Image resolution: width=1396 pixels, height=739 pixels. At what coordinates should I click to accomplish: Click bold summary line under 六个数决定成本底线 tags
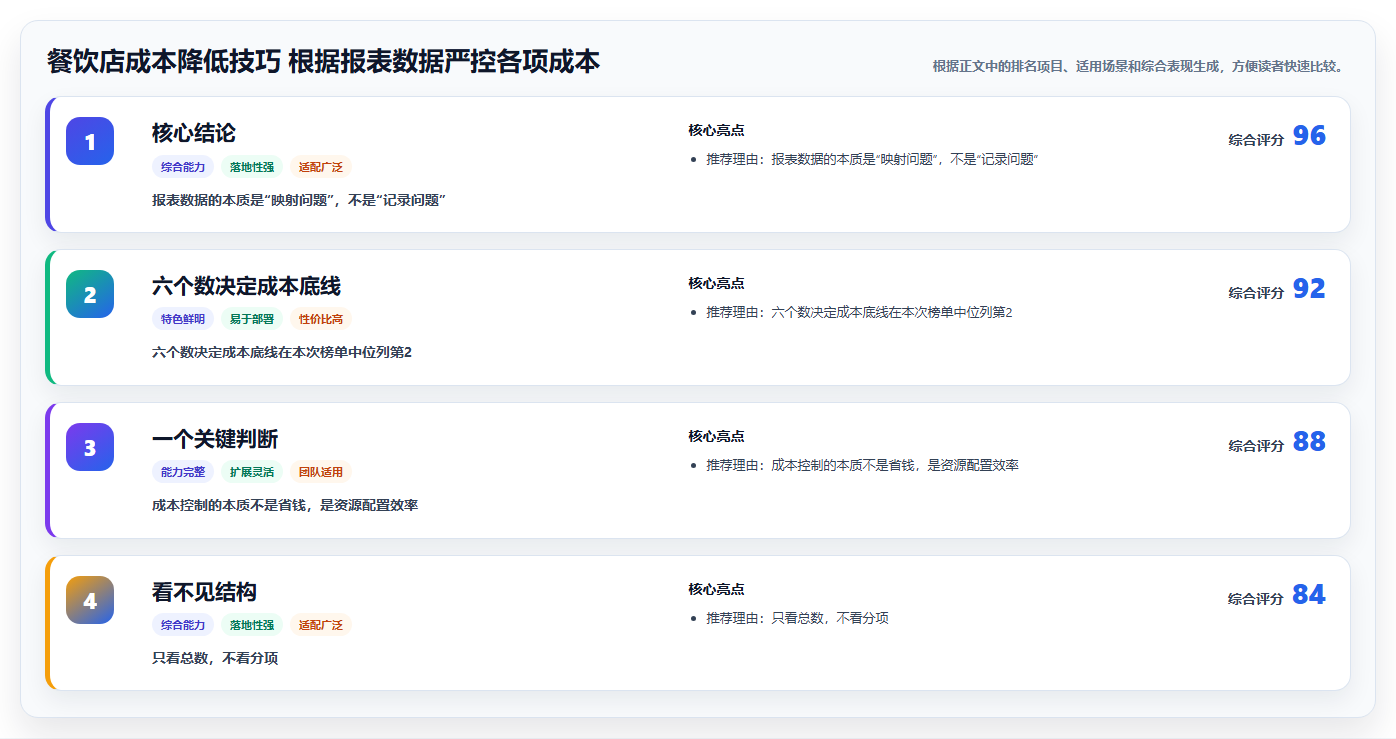[x=282, y=352]
